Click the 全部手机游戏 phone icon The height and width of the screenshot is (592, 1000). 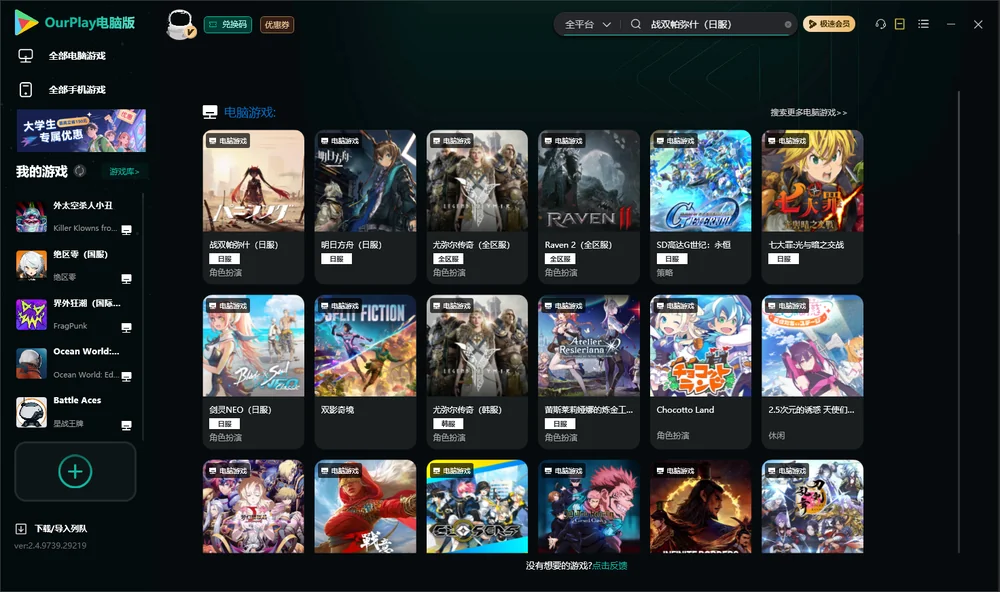(26, 89)
